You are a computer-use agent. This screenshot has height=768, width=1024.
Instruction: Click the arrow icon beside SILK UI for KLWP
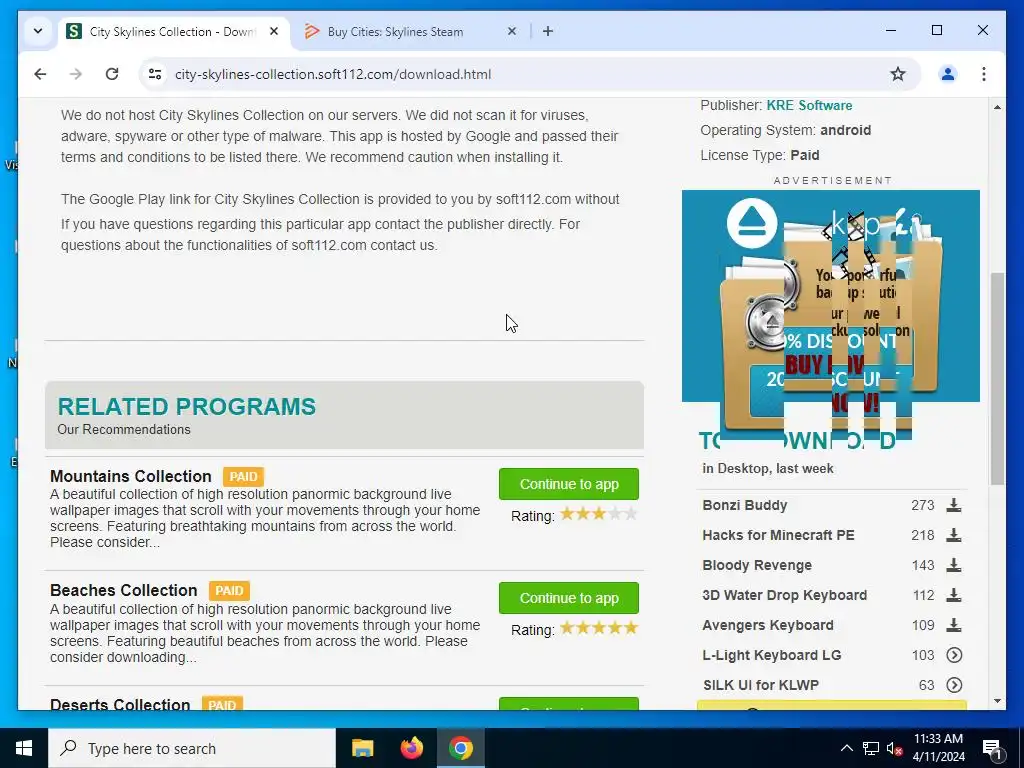point(954,685)
